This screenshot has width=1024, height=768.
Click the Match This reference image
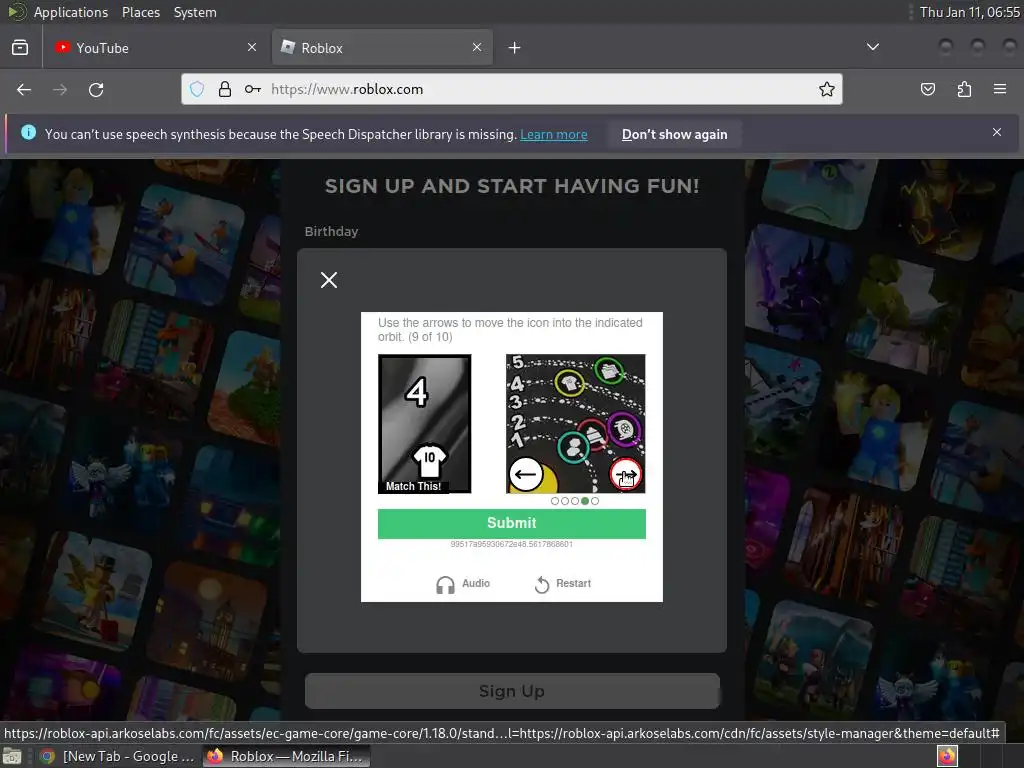point(424,424)
